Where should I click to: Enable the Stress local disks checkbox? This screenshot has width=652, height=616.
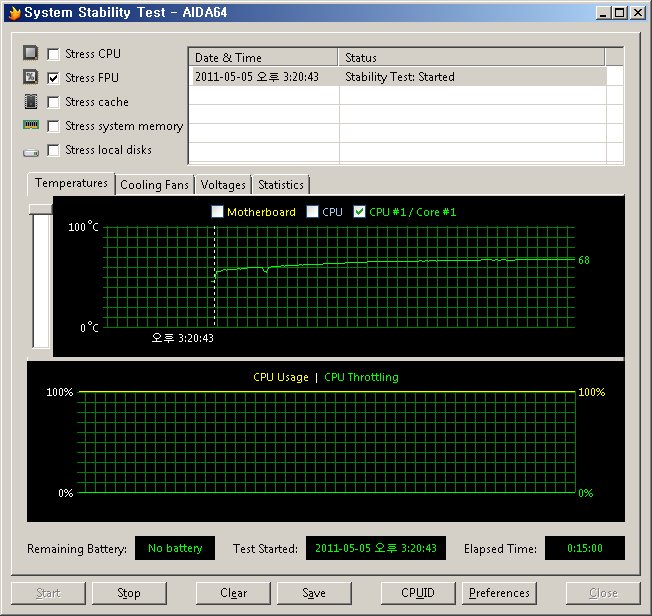(x=53, y=150)
